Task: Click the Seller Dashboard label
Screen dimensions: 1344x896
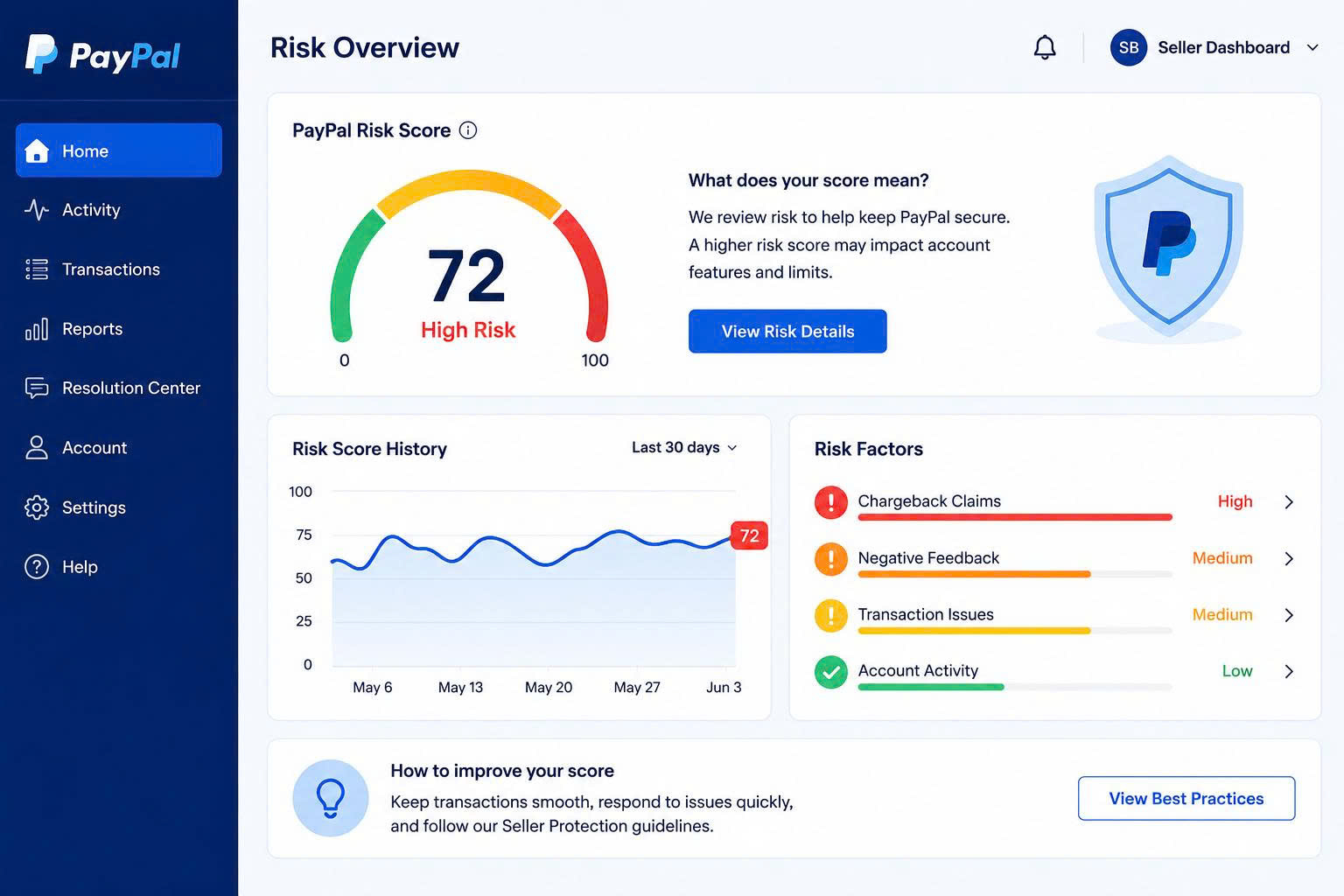Action: click(x=1223, y=47)
